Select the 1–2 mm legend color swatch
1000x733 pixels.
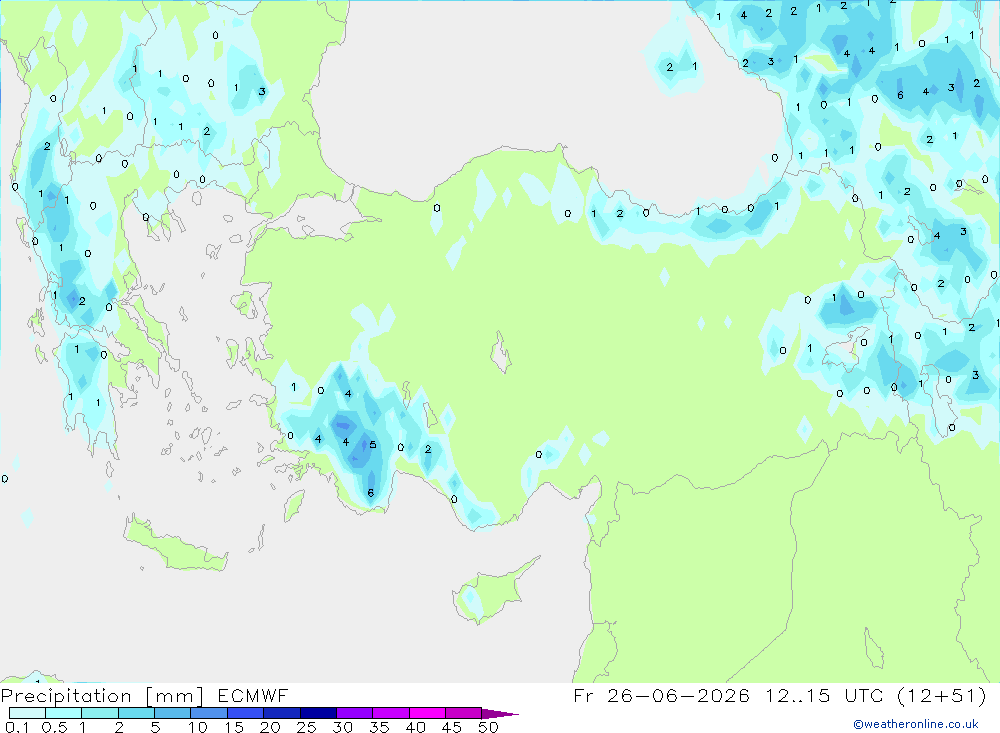tap(99, 713)
